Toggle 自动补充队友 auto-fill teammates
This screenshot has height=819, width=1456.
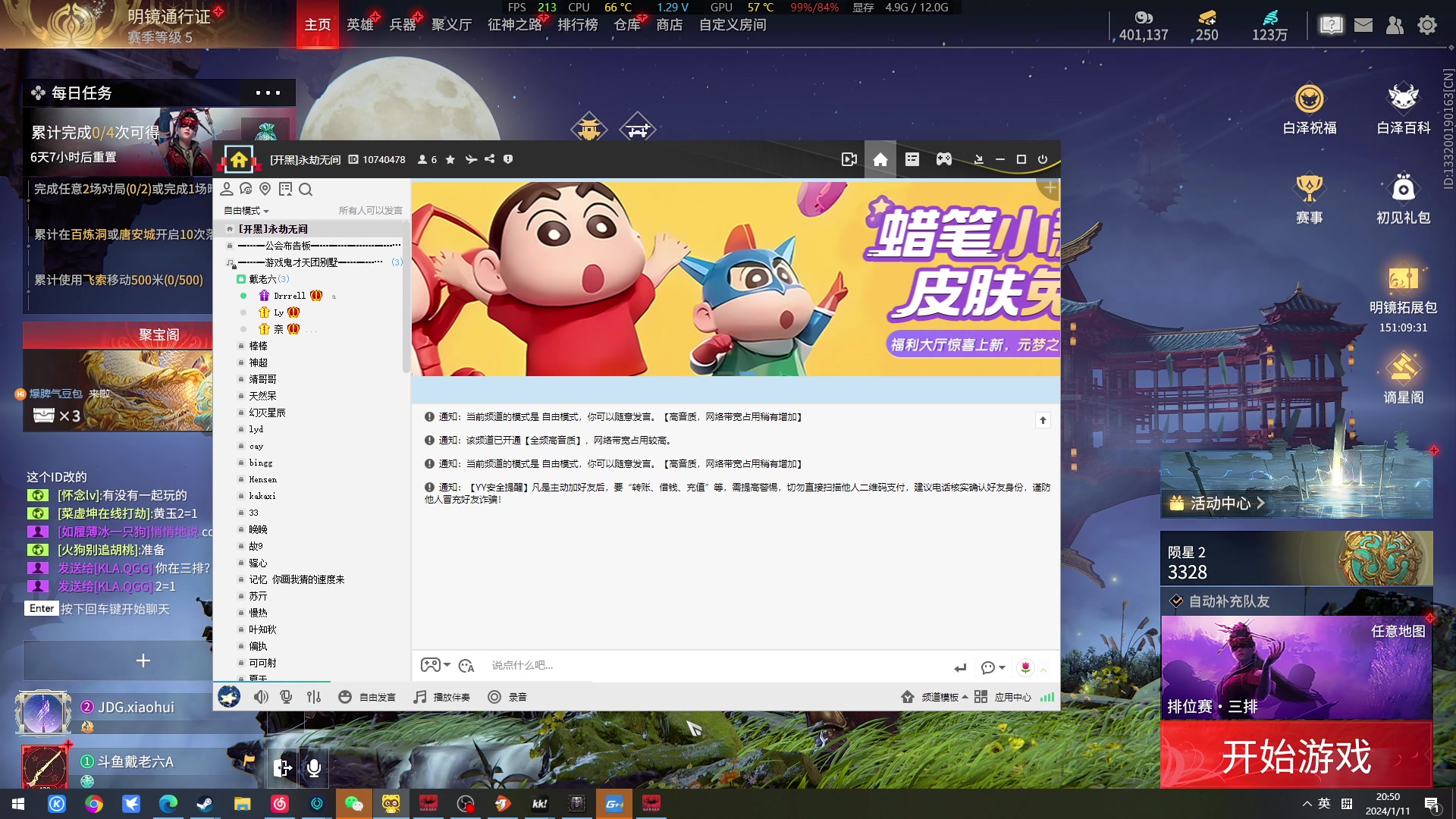point(1176,601)
